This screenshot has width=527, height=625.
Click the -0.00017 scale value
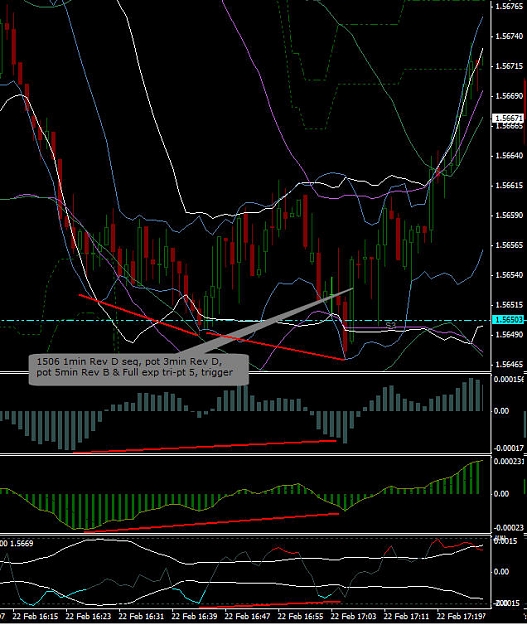[x=509, y=448]
